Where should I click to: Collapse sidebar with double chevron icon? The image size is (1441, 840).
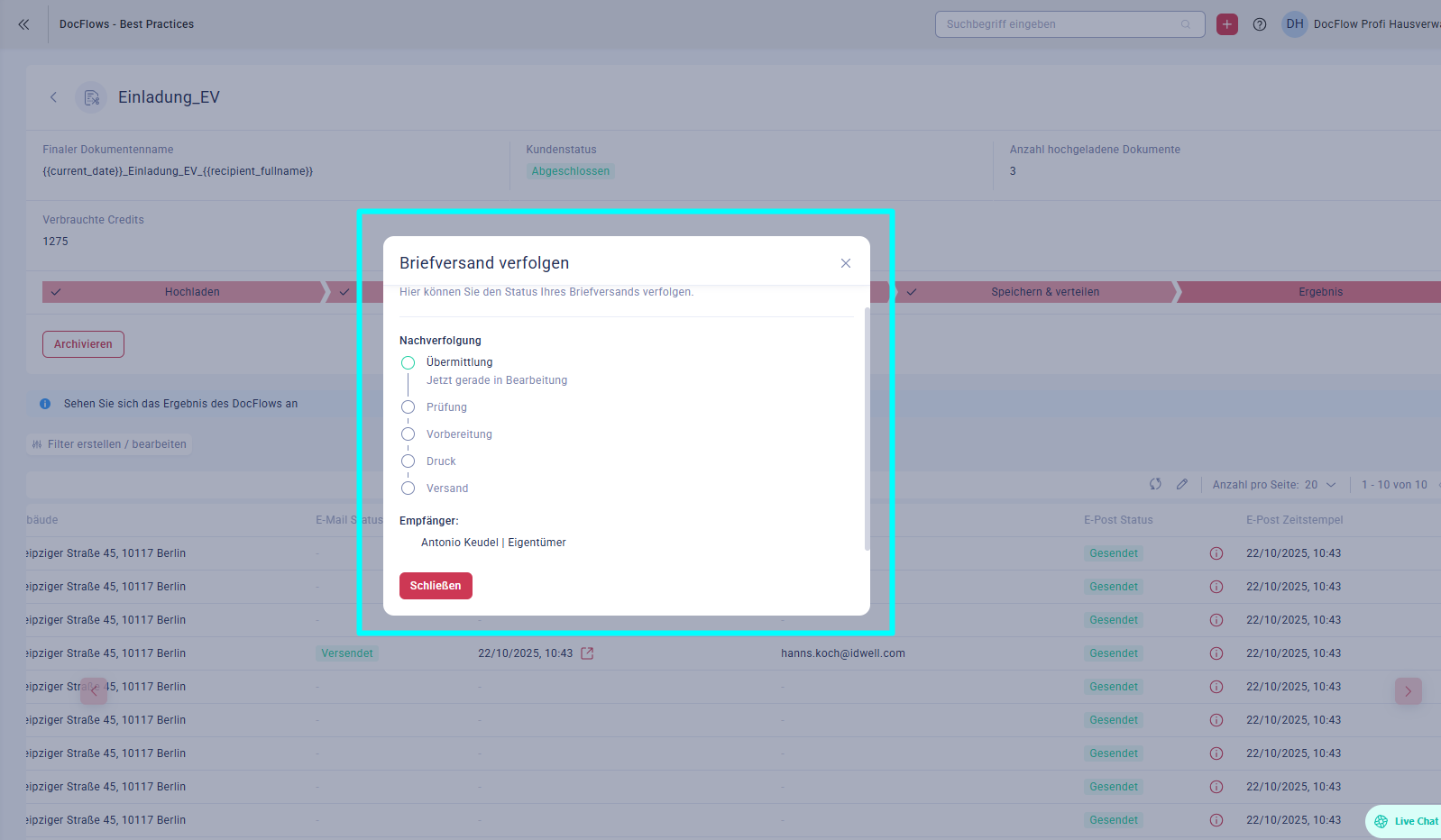[23, 24]
